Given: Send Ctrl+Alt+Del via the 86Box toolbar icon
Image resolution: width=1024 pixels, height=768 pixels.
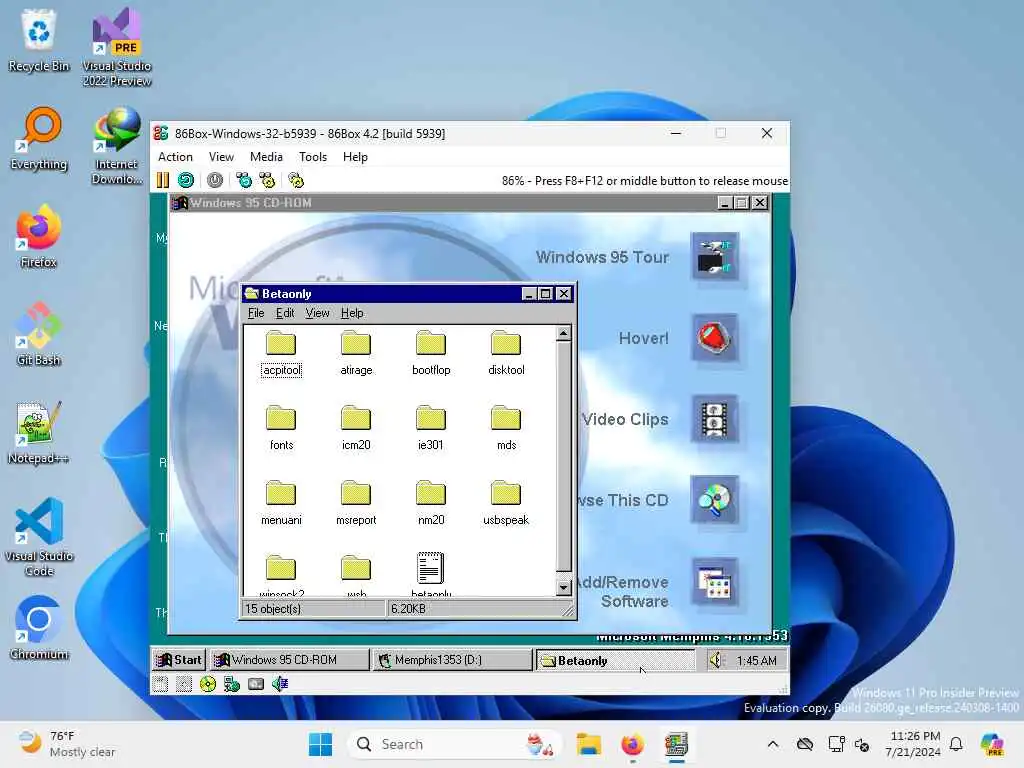Looking at the screenshot, I should click(244, 180).
